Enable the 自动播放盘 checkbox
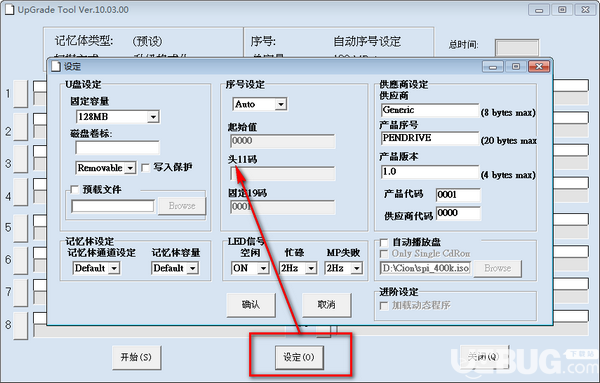This screenshot has height=383, width=600. coord(383,243)
